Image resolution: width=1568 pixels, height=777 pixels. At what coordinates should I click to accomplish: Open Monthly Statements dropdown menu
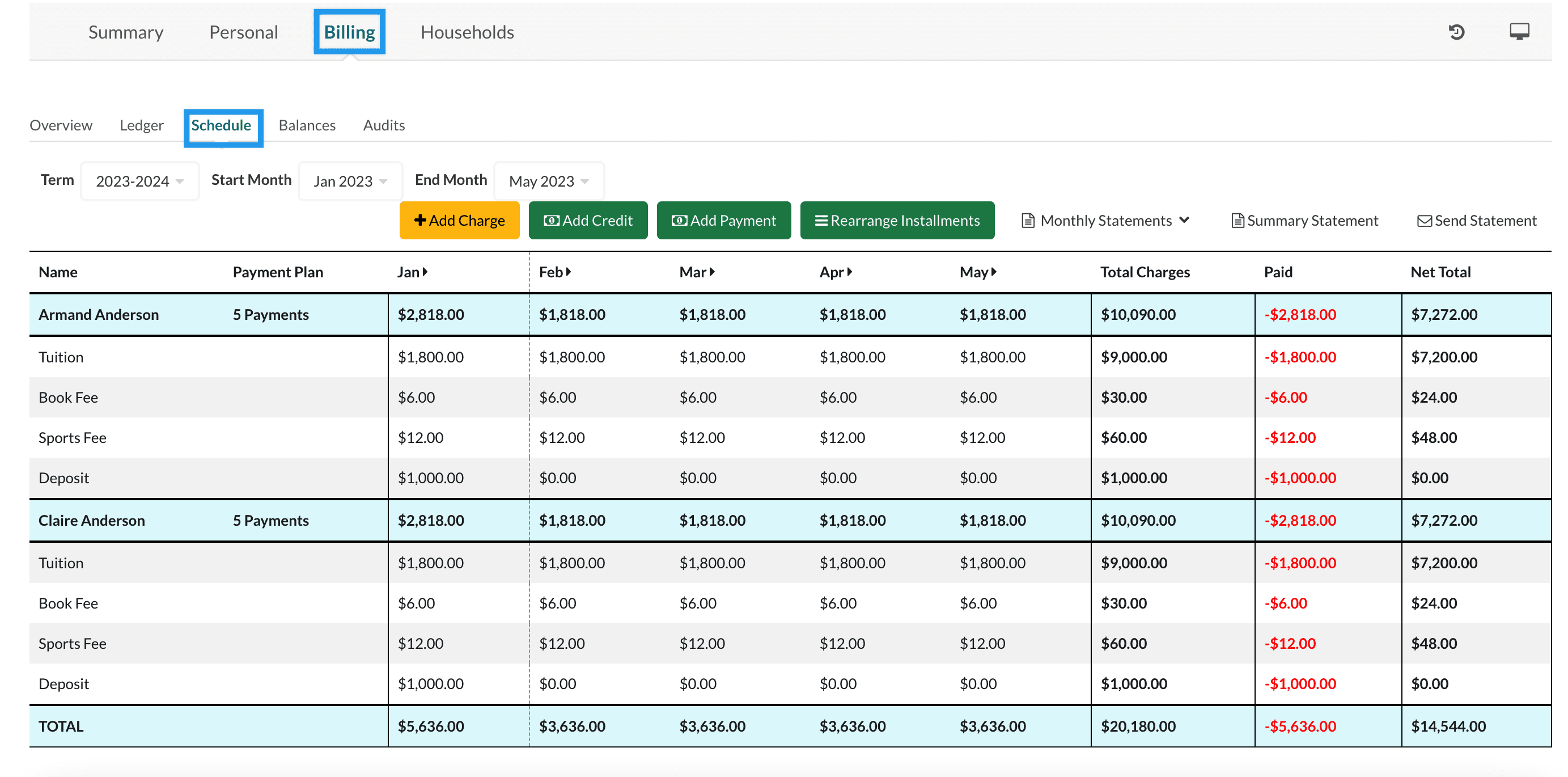click(x=1105, y=221)
